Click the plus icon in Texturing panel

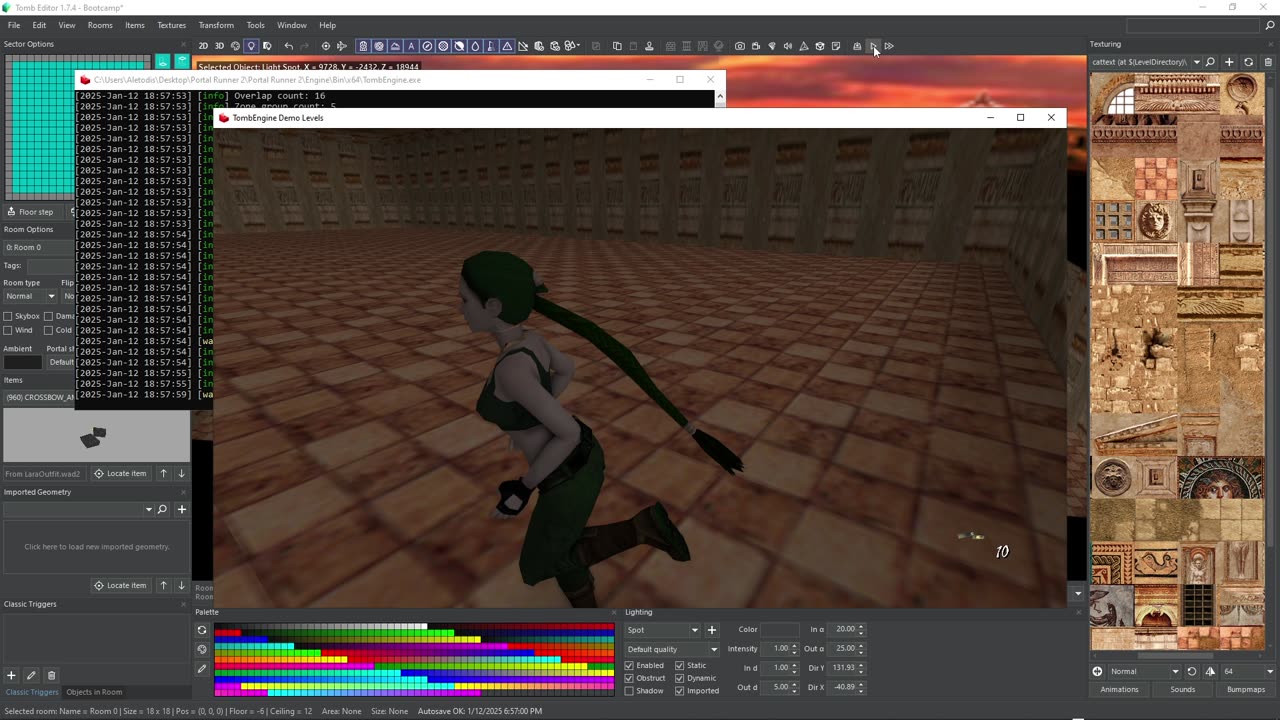1229,62
